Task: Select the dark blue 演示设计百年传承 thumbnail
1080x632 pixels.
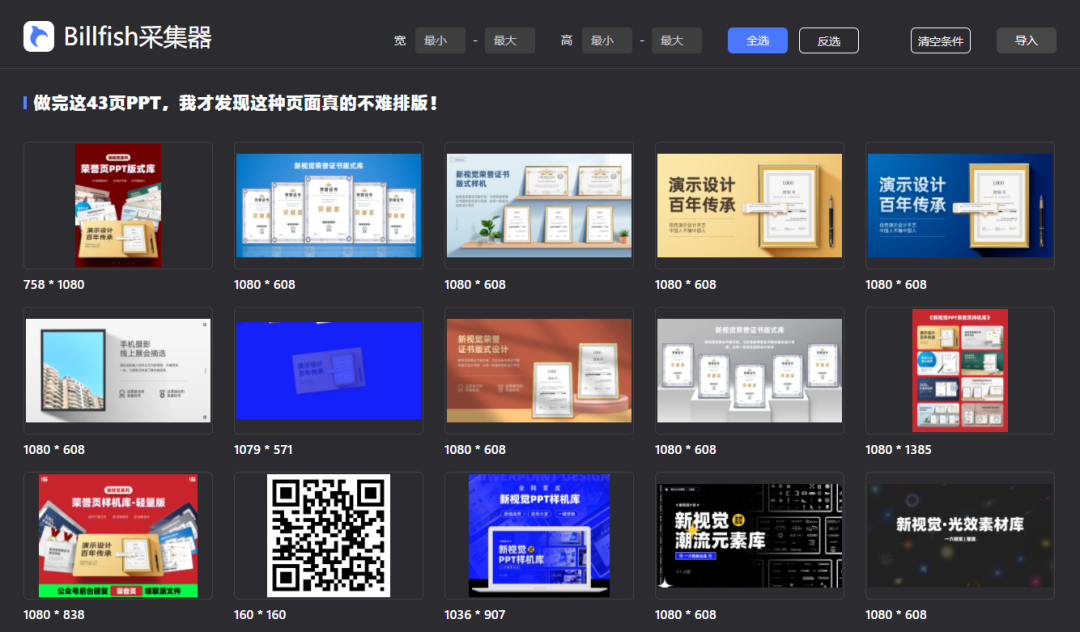Action: [x=960, y=205]
